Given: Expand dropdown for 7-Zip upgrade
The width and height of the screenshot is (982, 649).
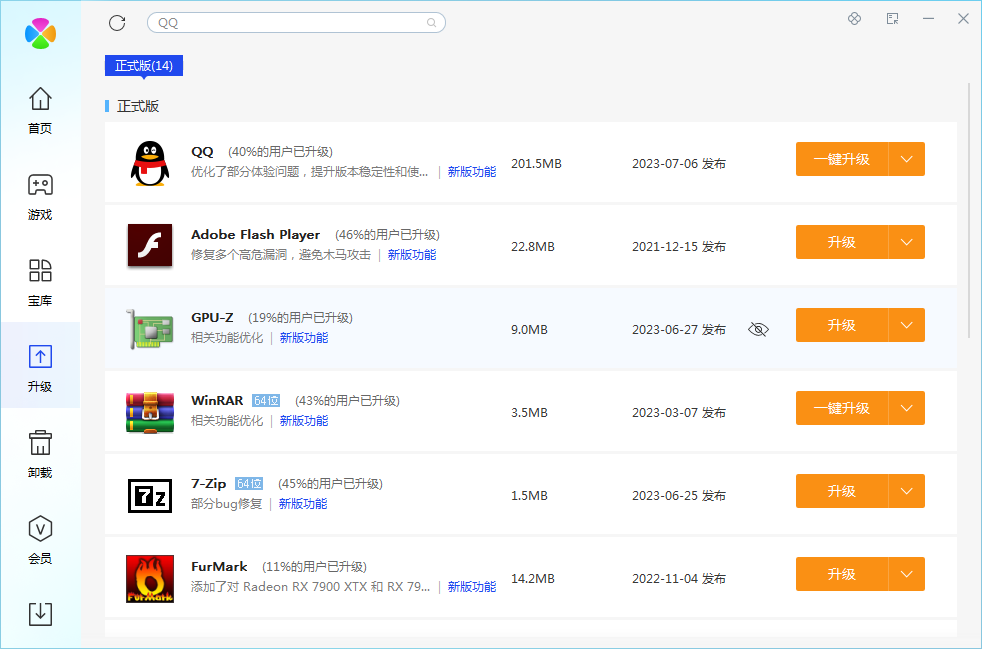Looking at the screenshot, I should pyautogui.click(x=906, y=491).
